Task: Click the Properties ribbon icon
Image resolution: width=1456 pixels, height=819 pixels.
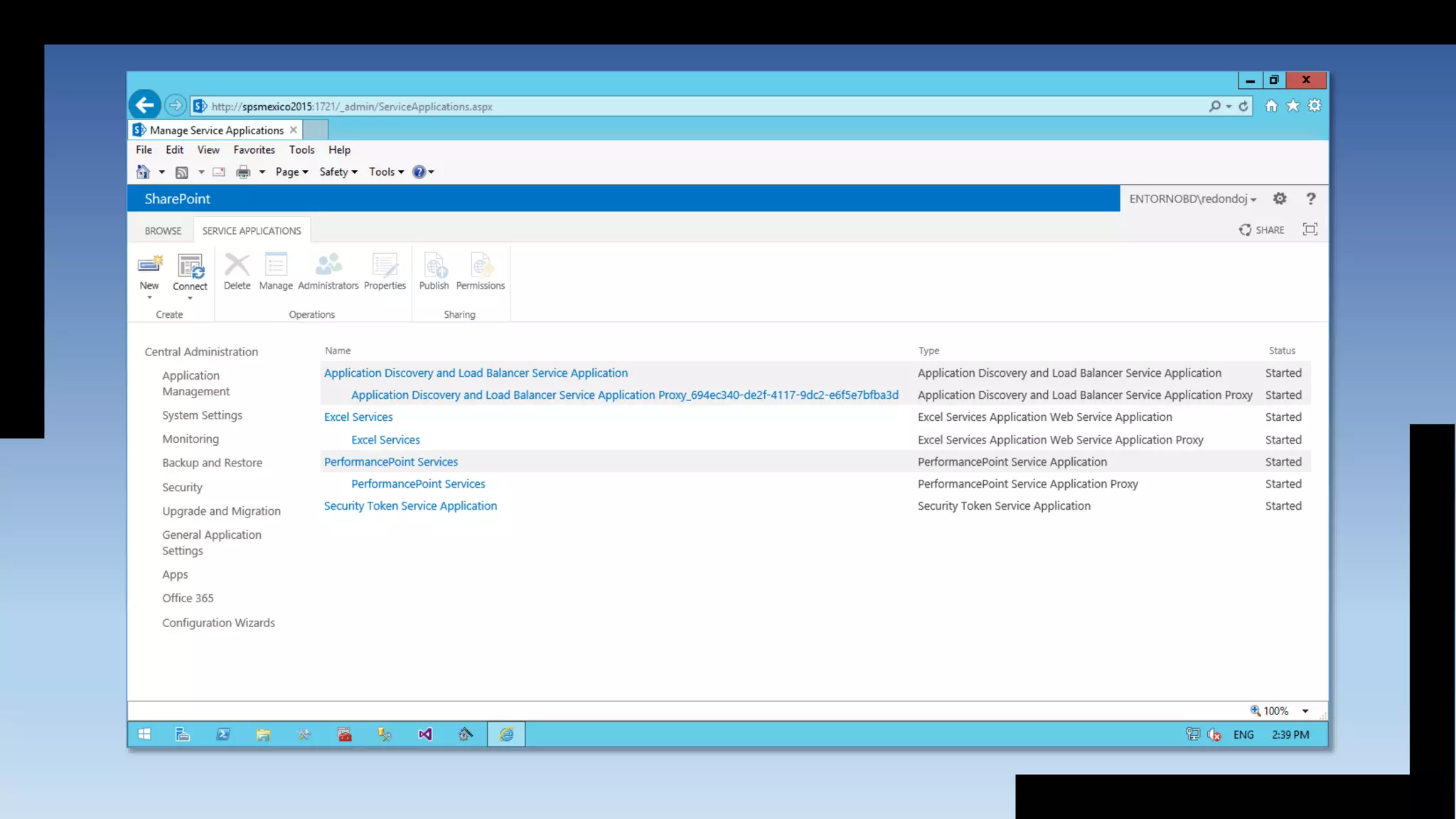Action: point(385,266)
